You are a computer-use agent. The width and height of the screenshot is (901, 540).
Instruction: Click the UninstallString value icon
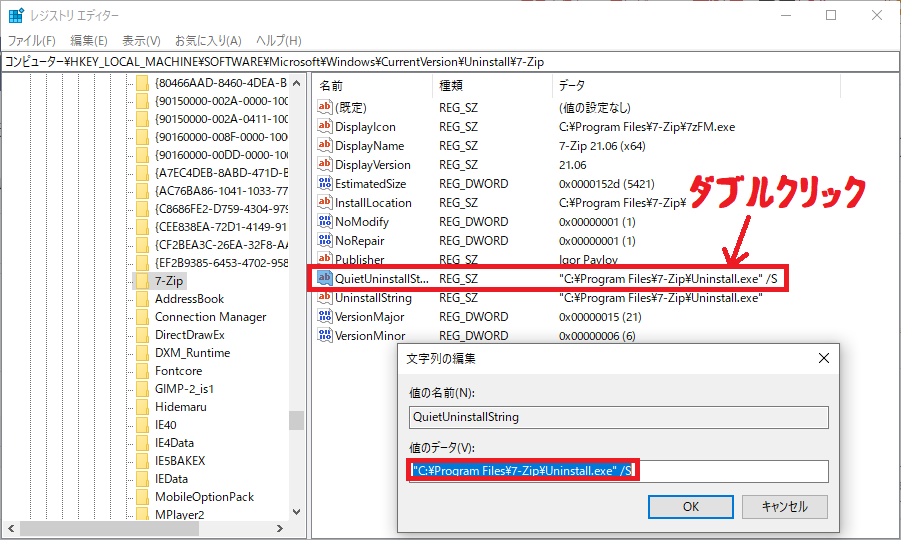point(325,298)
